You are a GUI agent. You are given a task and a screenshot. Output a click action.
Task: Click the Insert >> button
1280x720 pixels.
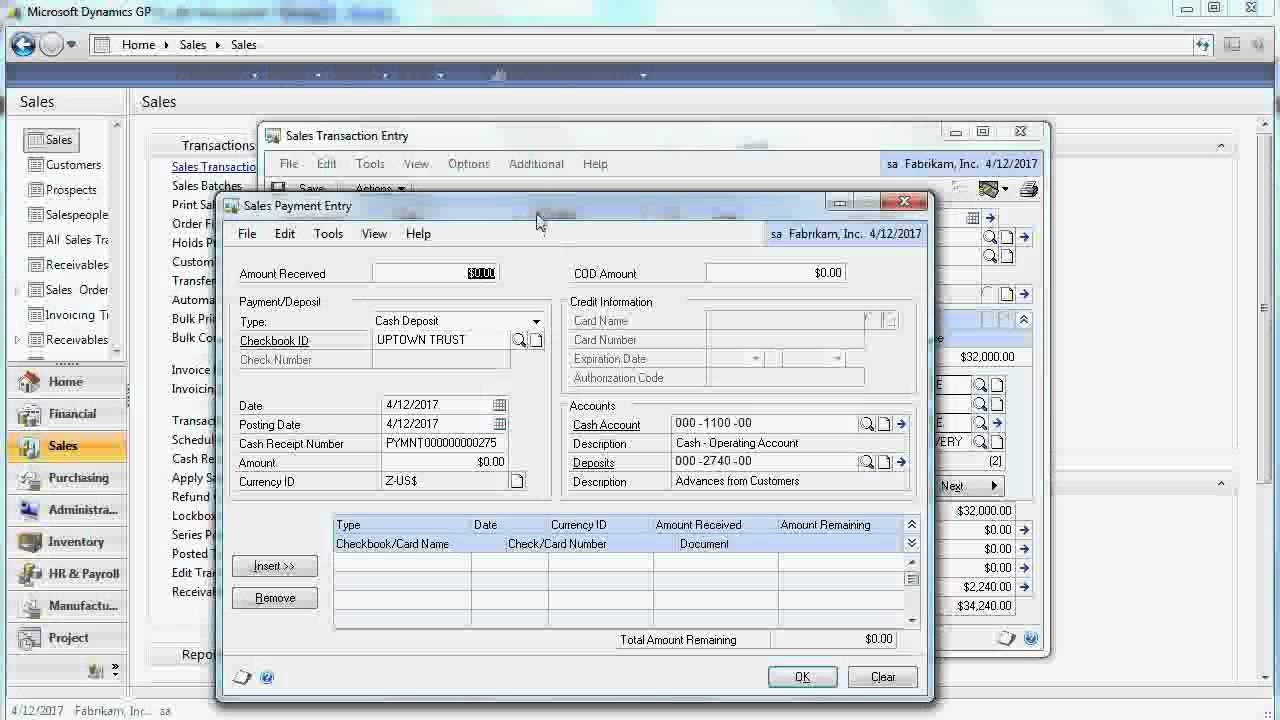tap(275, 566)
